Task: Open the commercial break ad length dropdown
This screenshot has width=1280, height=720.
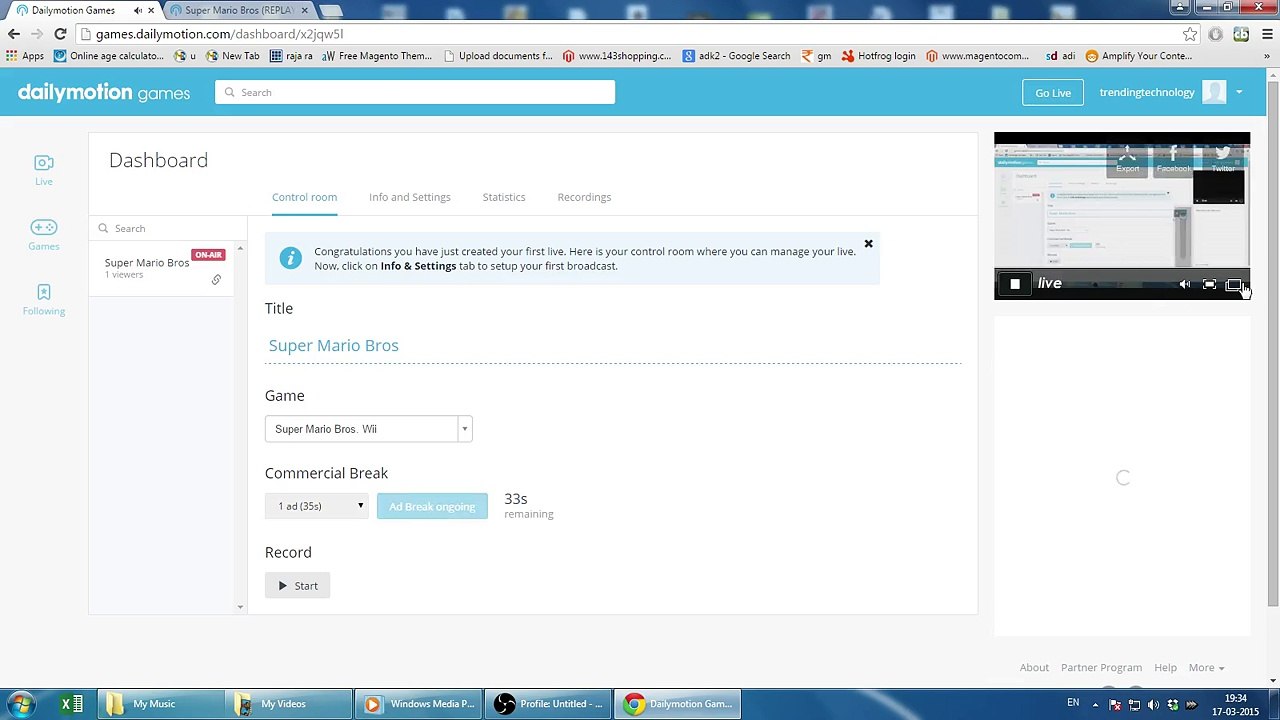Action: (316, 506)
